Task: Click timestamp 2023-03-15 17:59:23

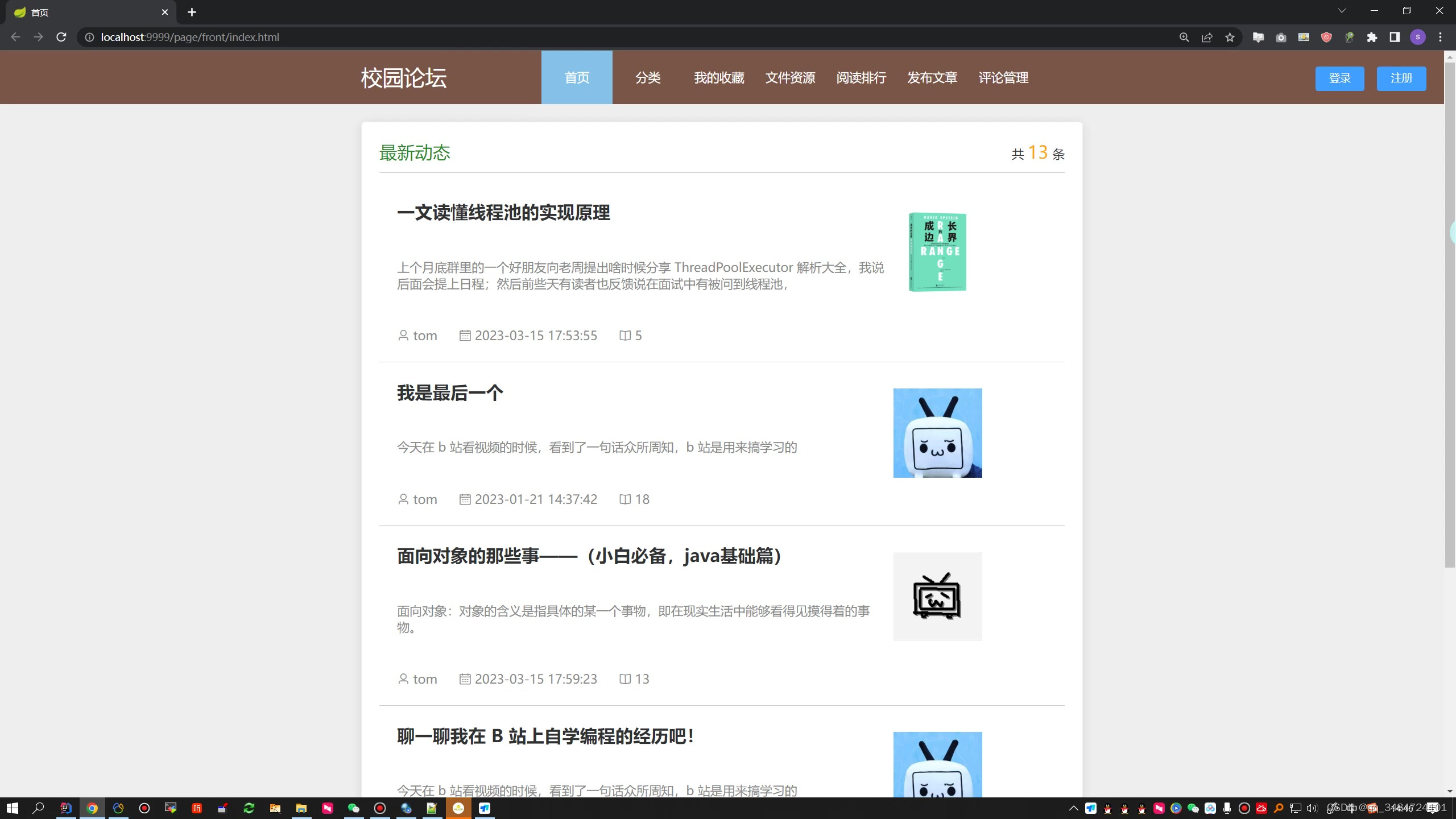Action: click(536, 679)
